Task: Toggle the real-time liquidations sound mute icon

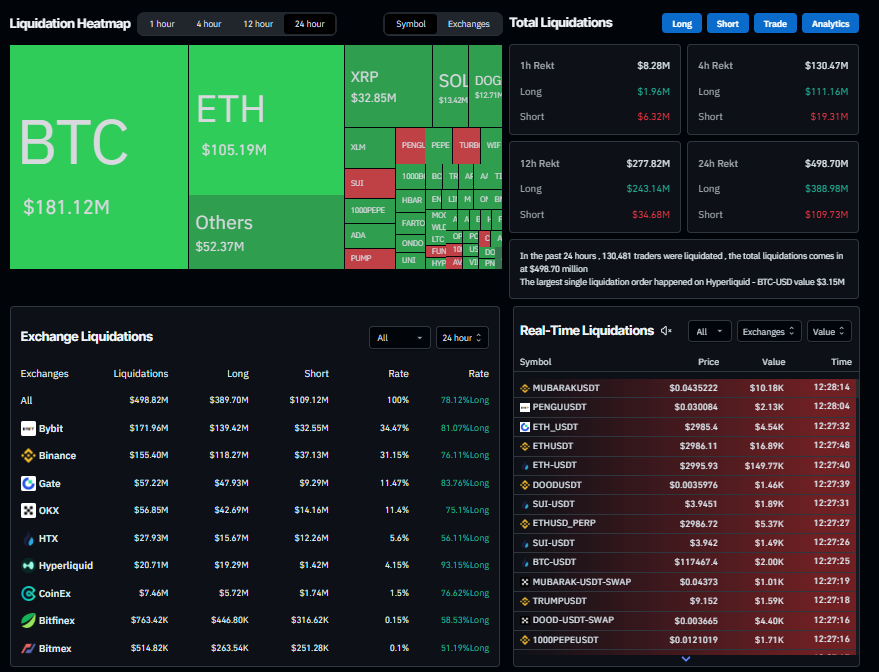Action: pos(666,331)
